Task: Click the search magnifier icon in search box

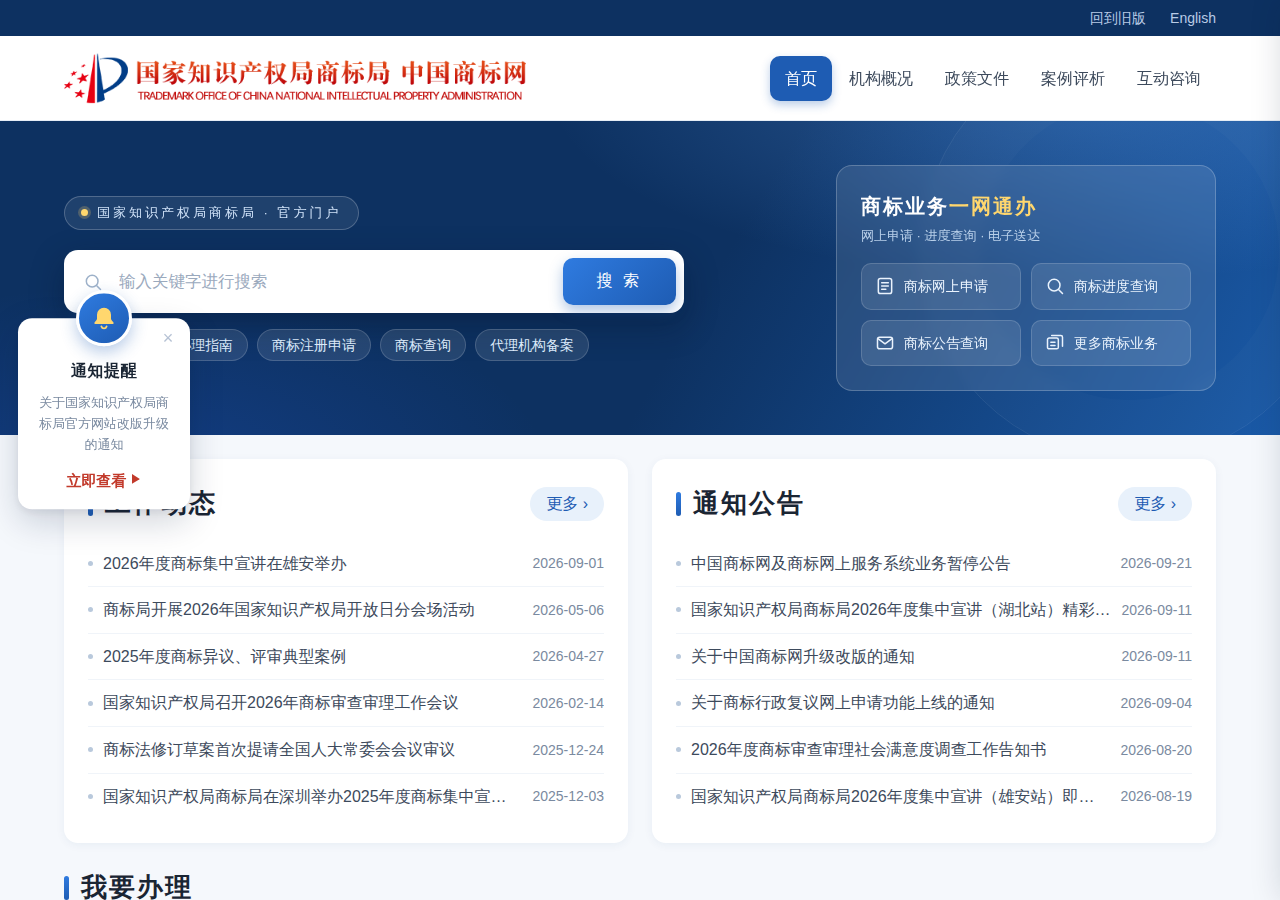Action: [93, 282]
